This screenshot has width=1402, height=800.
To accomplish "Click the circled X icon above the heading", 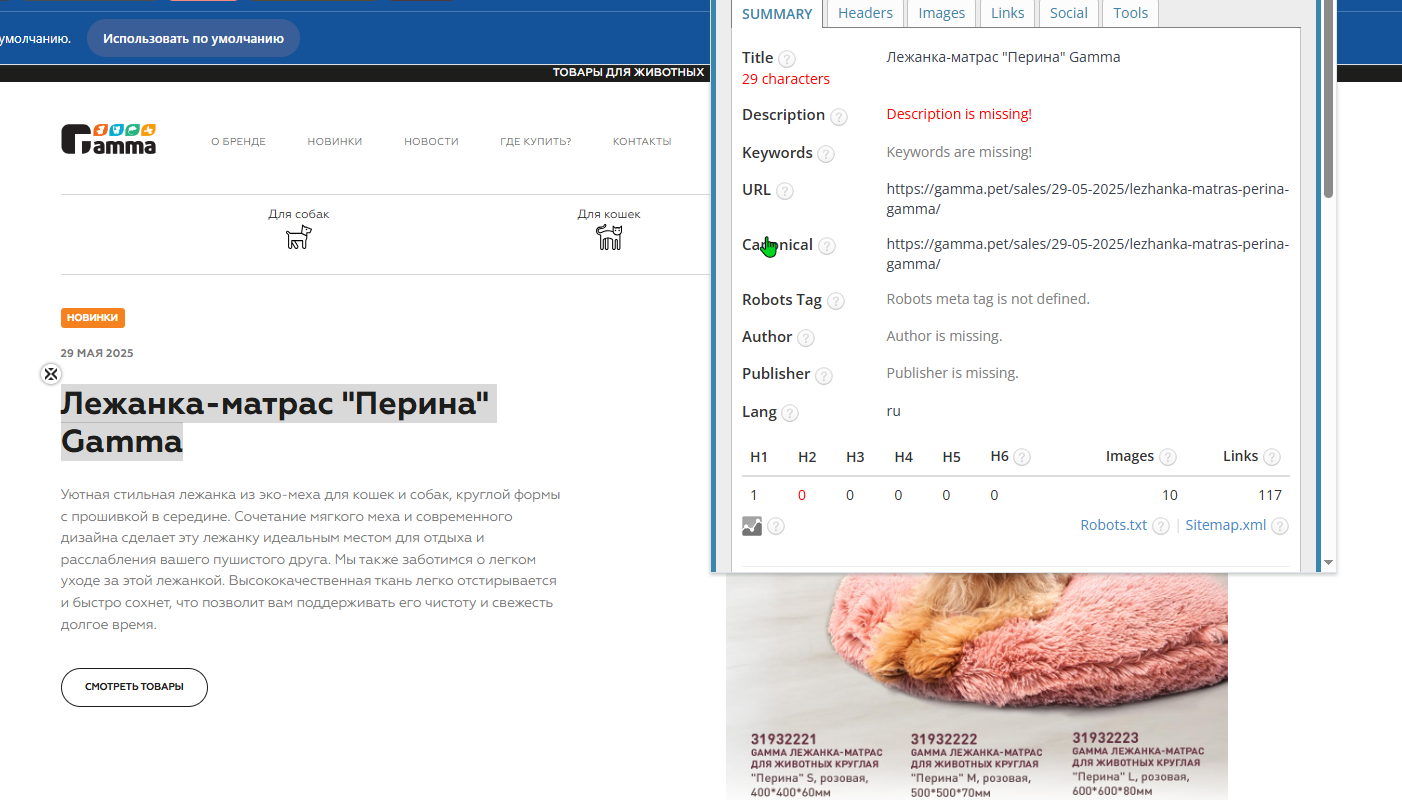I will 50,375.
